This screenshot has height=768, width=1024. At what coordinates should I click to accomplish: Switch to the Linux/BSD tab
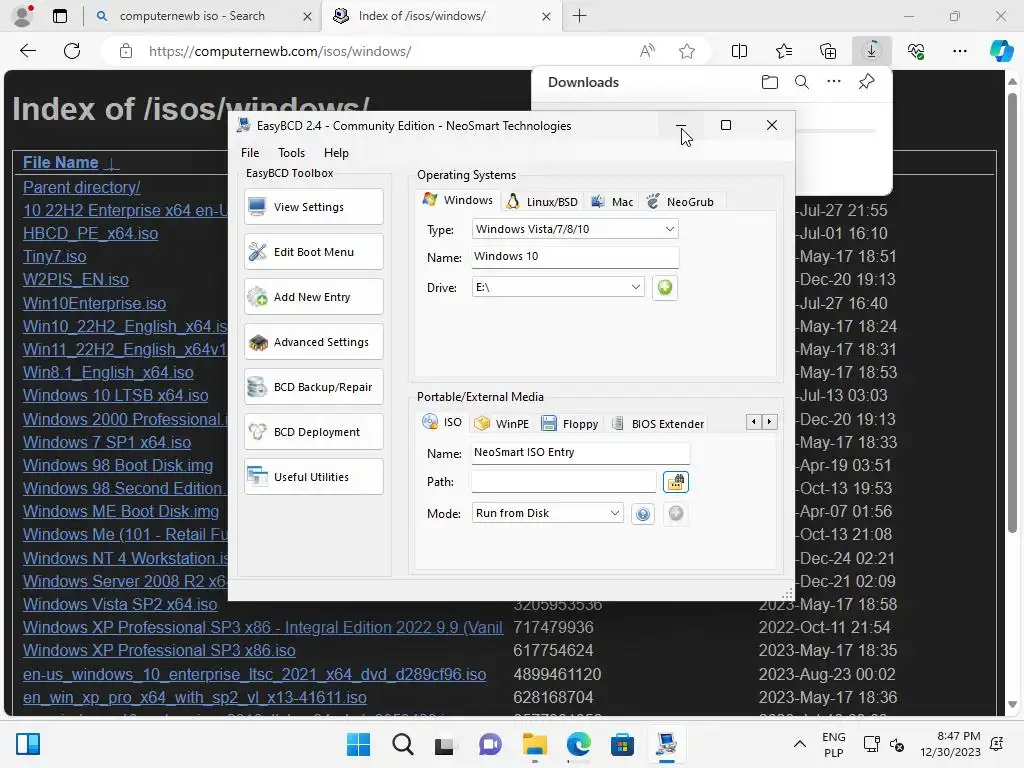(543, 202)
